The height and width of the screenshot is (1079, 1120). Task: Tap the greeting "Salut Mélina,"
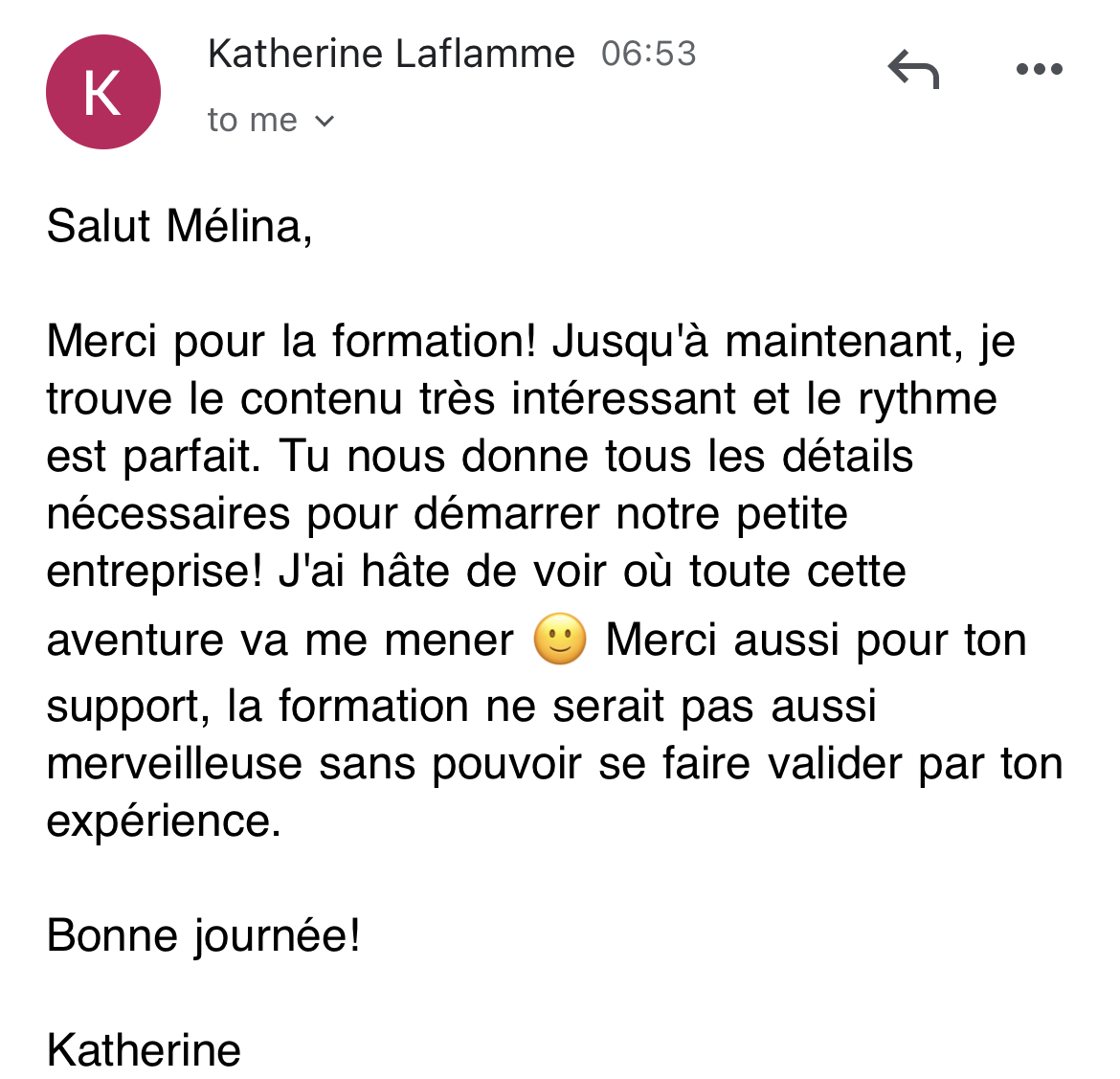[x=180, y=227]
